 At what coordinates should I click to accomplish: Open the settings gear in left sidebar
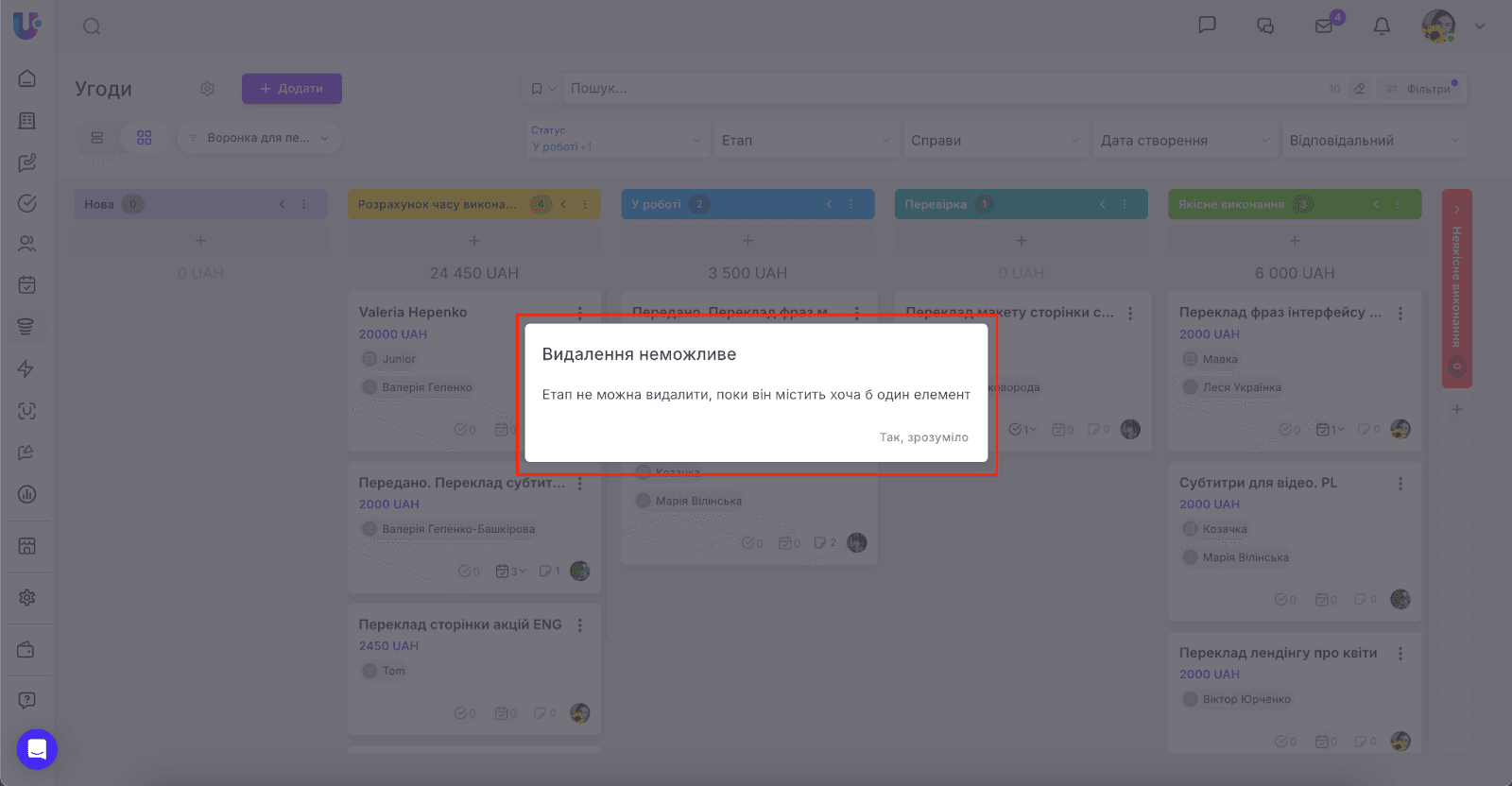click(27, 597)
